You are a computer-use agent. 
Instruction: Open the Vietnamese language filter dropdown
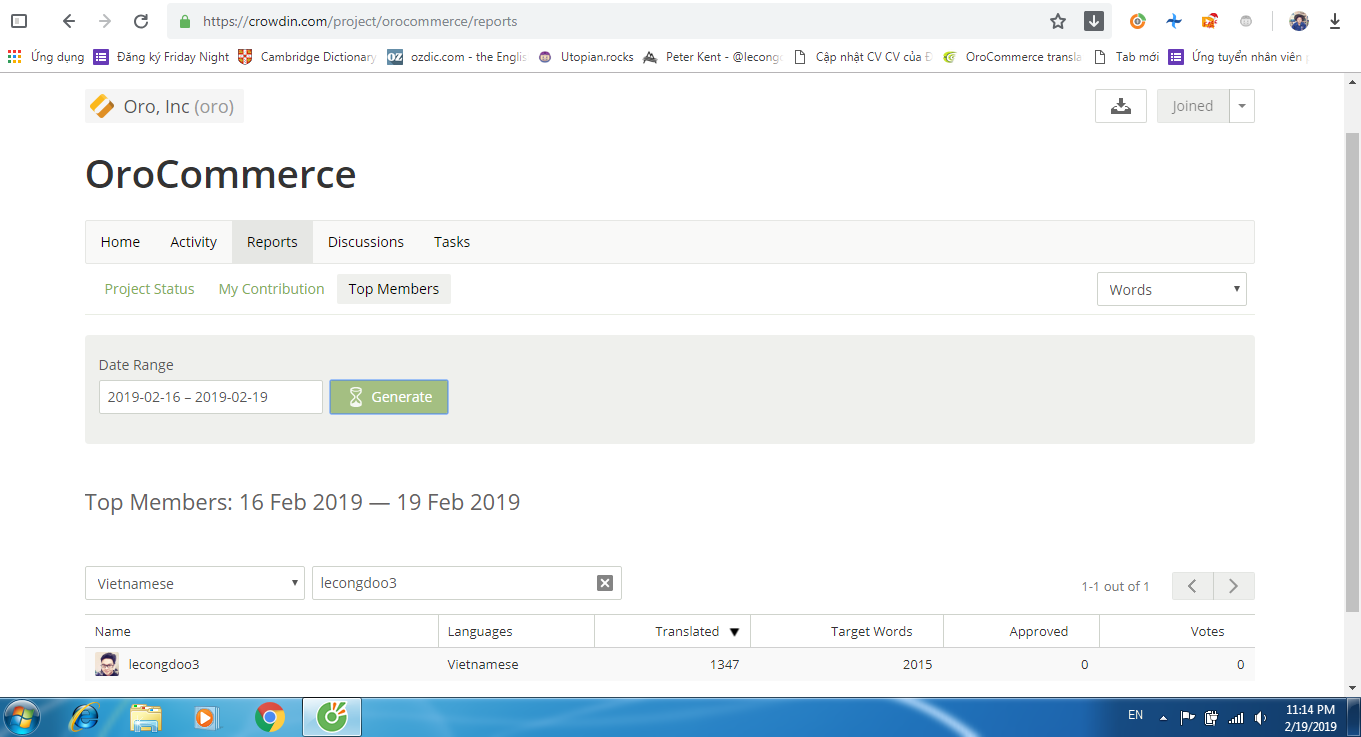(195, 583)
